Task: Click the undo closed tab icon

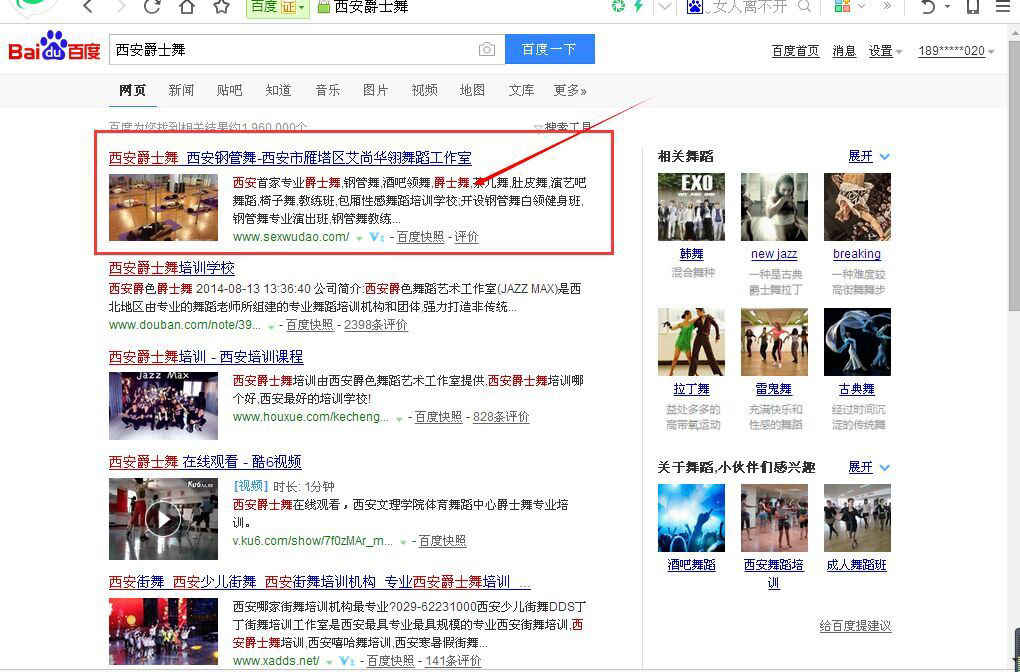Action: point(928,7)
